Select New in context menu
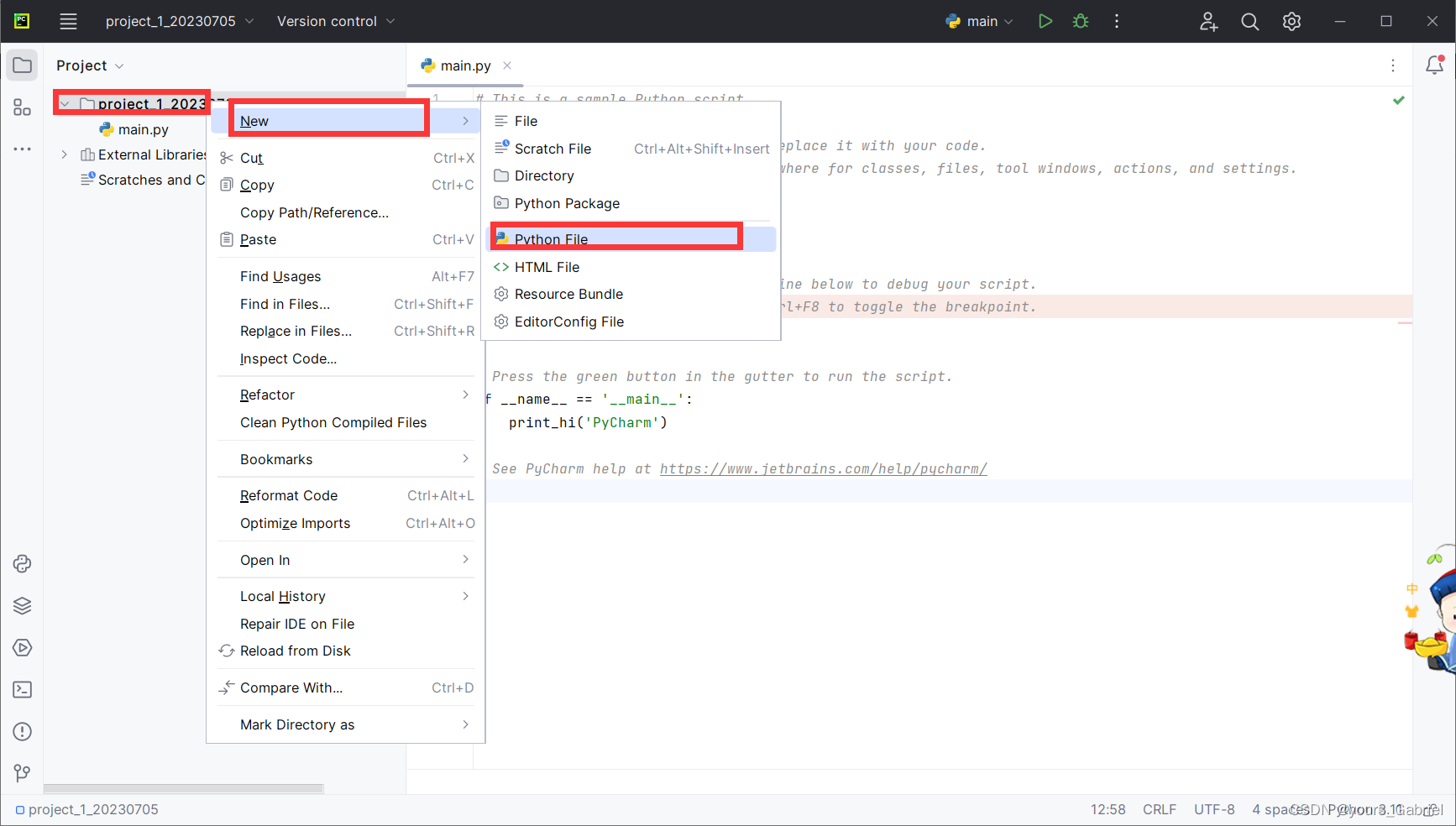The image size is (1456, 826). [x=346, y=121]
